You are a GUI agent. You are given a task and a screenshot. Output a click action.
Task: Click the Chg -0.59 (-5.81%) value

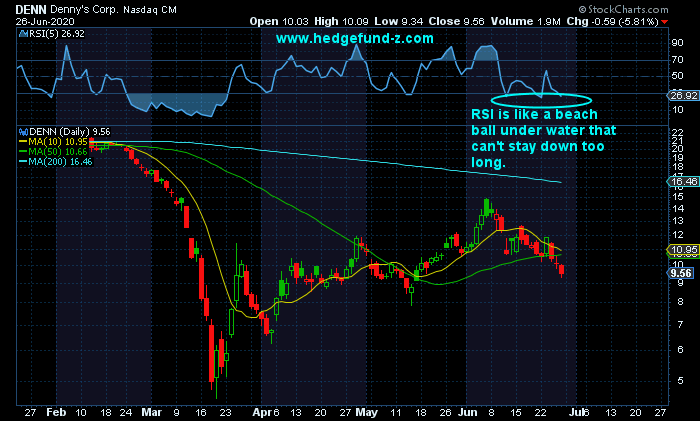(612, 21)
